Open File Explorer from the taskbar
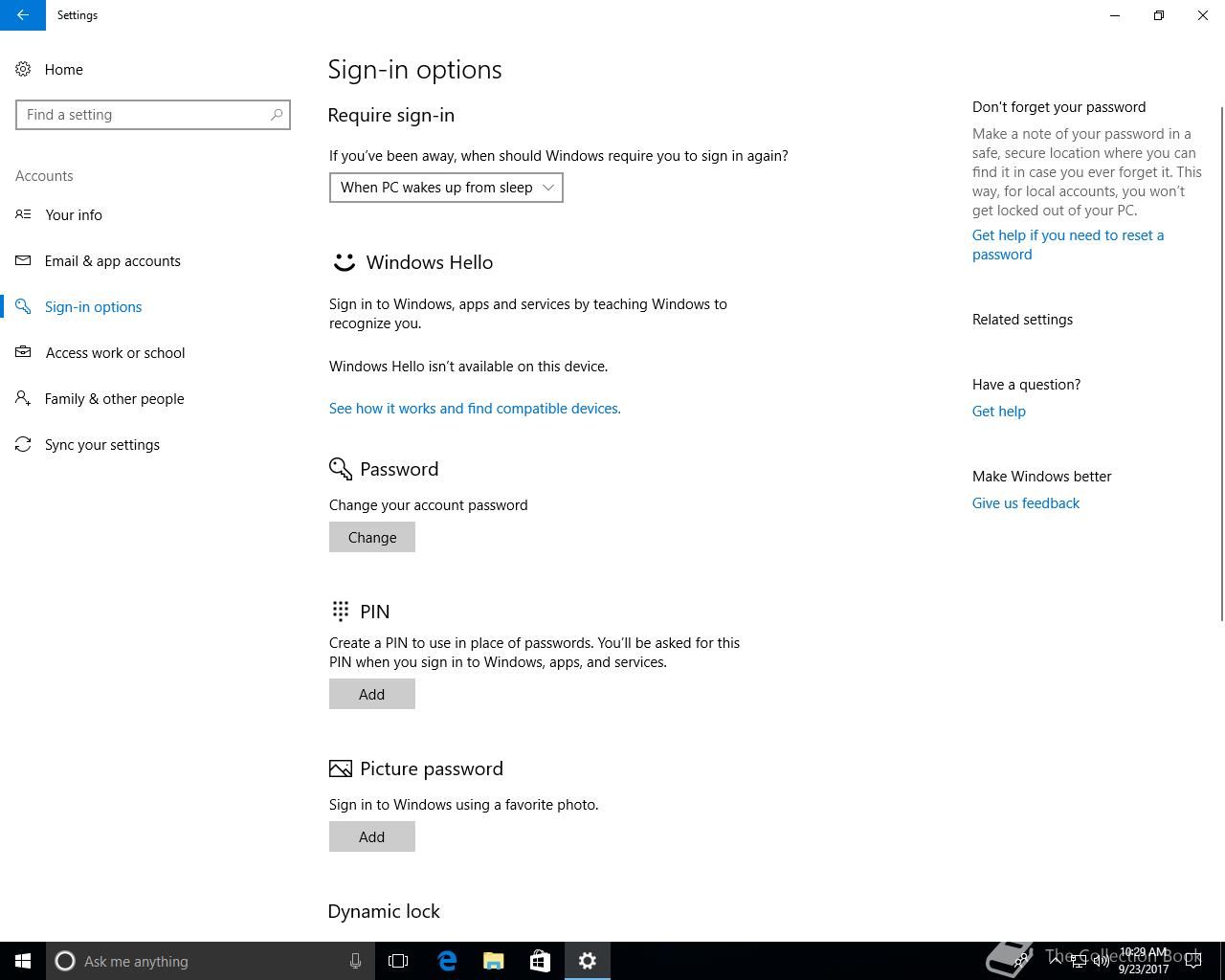Screen dimensions: 1225x980 point(494,961)
